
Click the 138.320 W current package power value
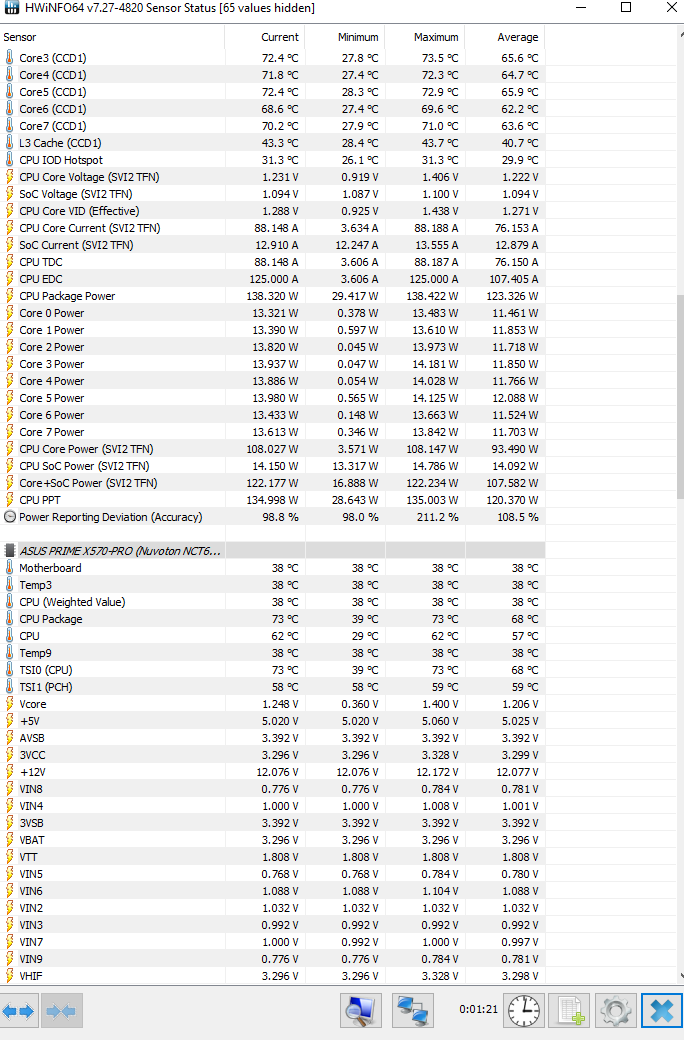click(x=273, y=296)
